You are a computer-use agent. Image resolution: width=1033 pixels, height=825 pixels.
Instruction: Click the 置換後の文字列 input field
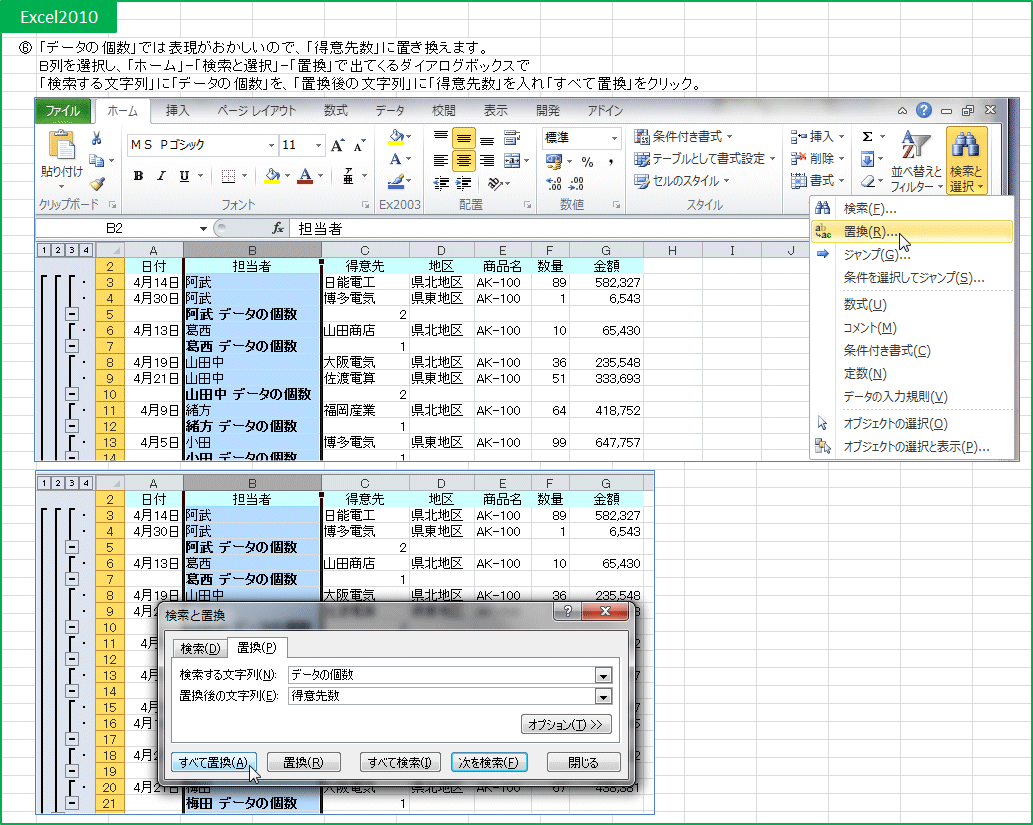pos(440,696)
